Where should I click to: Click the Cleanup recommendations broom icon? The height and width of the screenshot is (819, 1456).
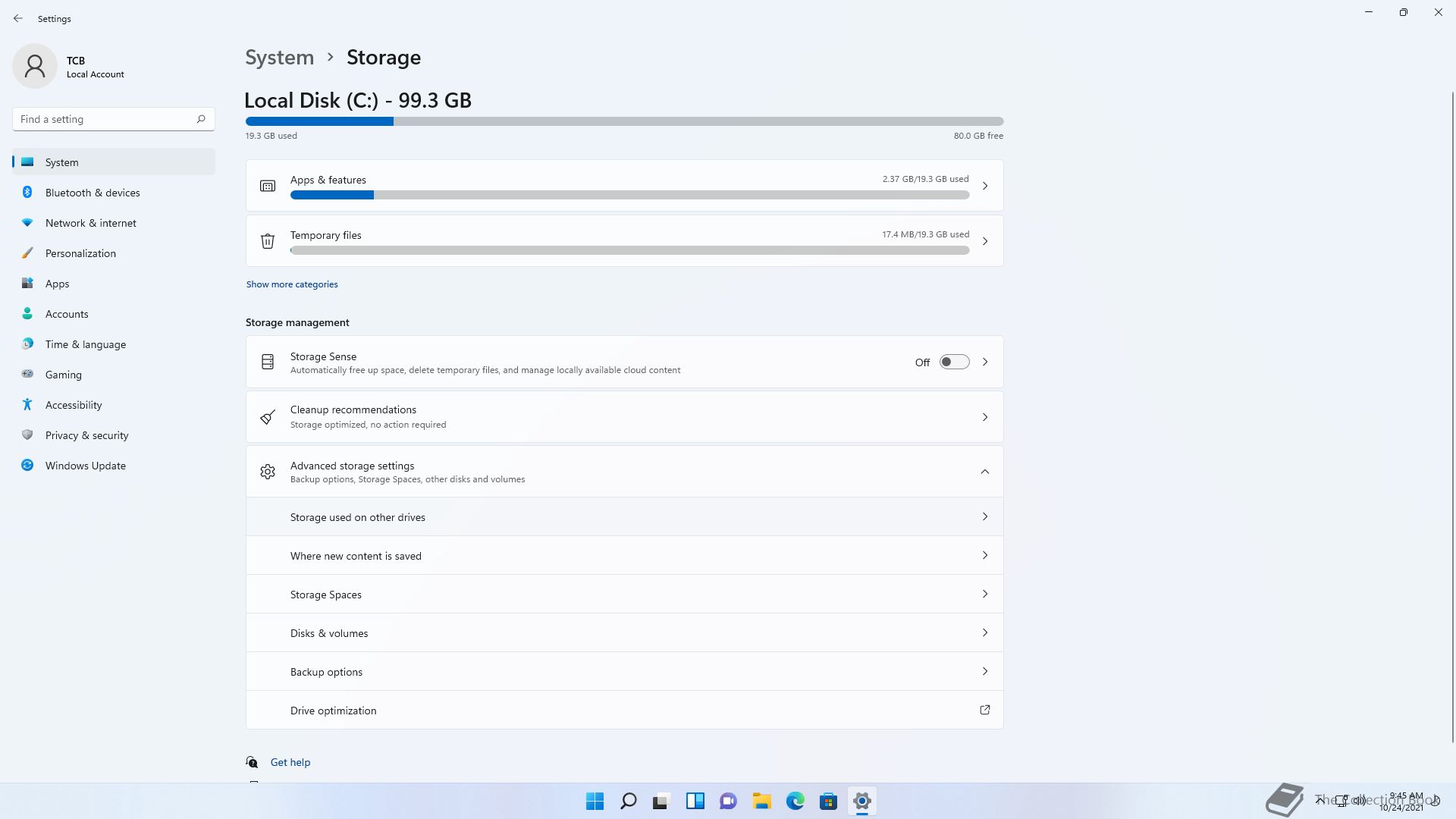click(x=268, y=417)
